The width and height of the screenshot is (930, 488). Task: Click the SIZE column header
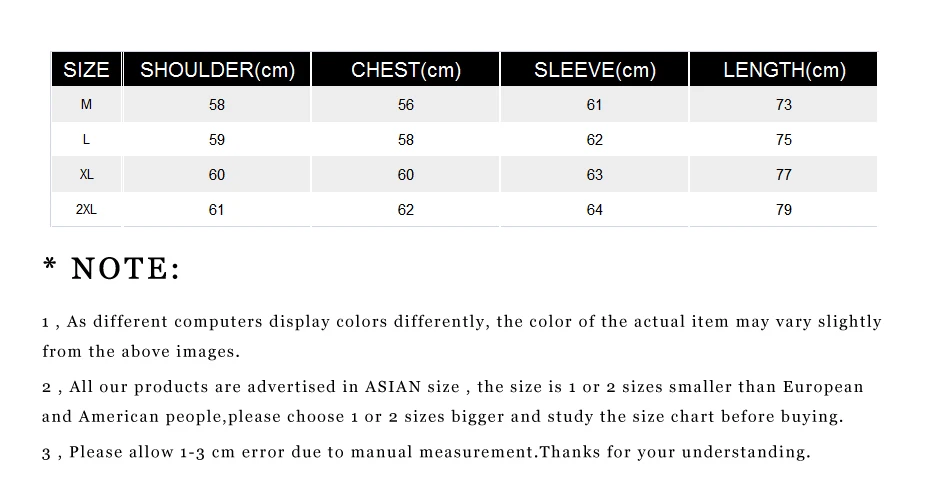click(86, 69)
